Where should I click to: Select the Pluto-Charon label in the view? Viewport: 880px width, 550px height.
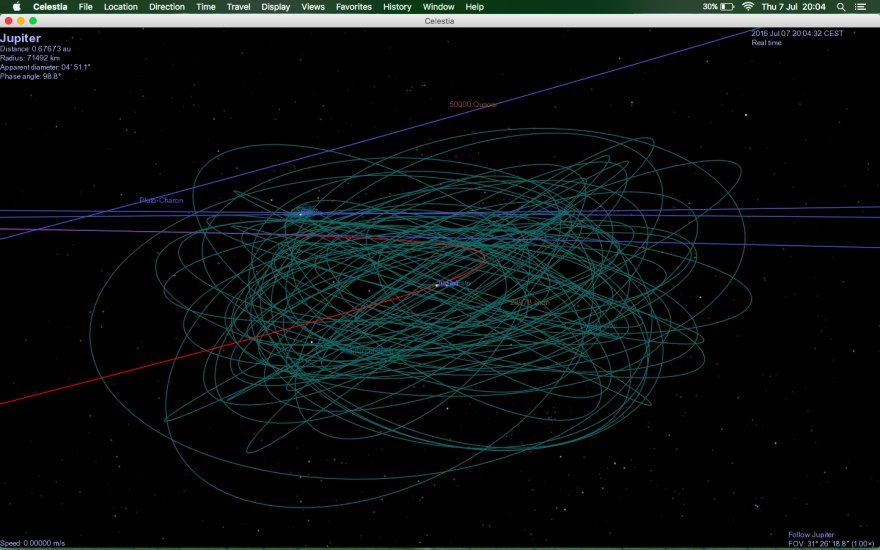(161, 201)
